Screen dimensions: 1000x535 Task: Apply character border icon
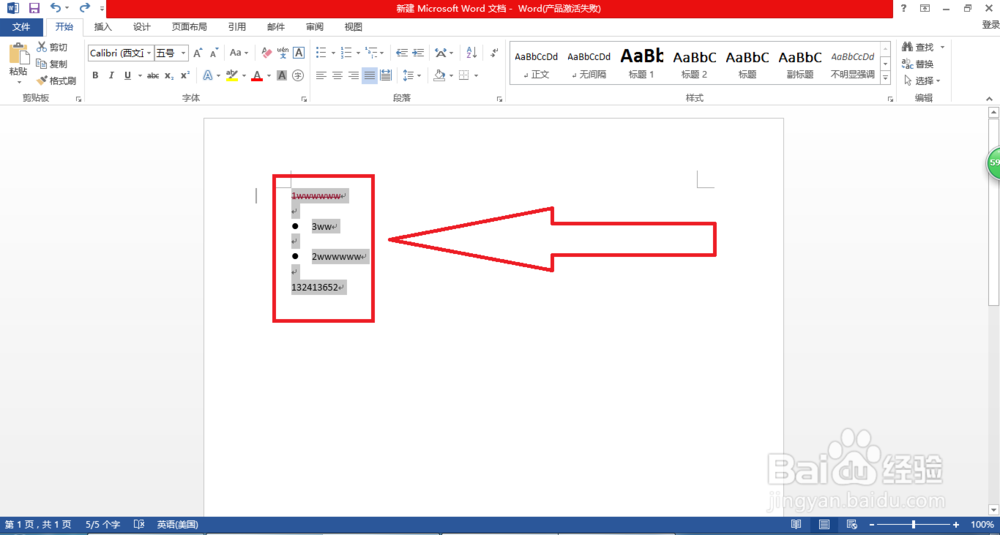(298, 53)
